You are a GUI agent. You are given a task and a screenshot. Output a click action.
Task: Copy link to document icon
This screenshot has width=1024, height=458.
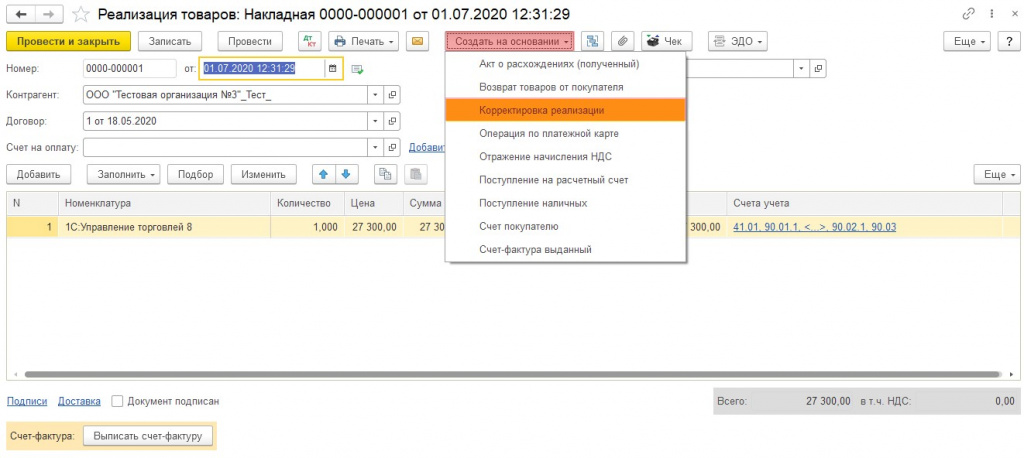point(968,14)
